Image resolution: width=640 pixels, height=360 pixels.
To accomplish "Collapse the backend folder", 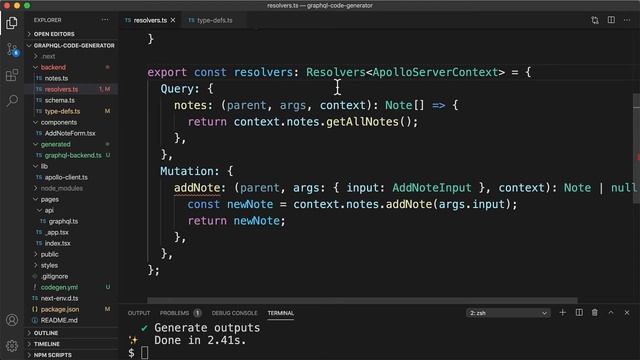I will (x=53, y=67).
